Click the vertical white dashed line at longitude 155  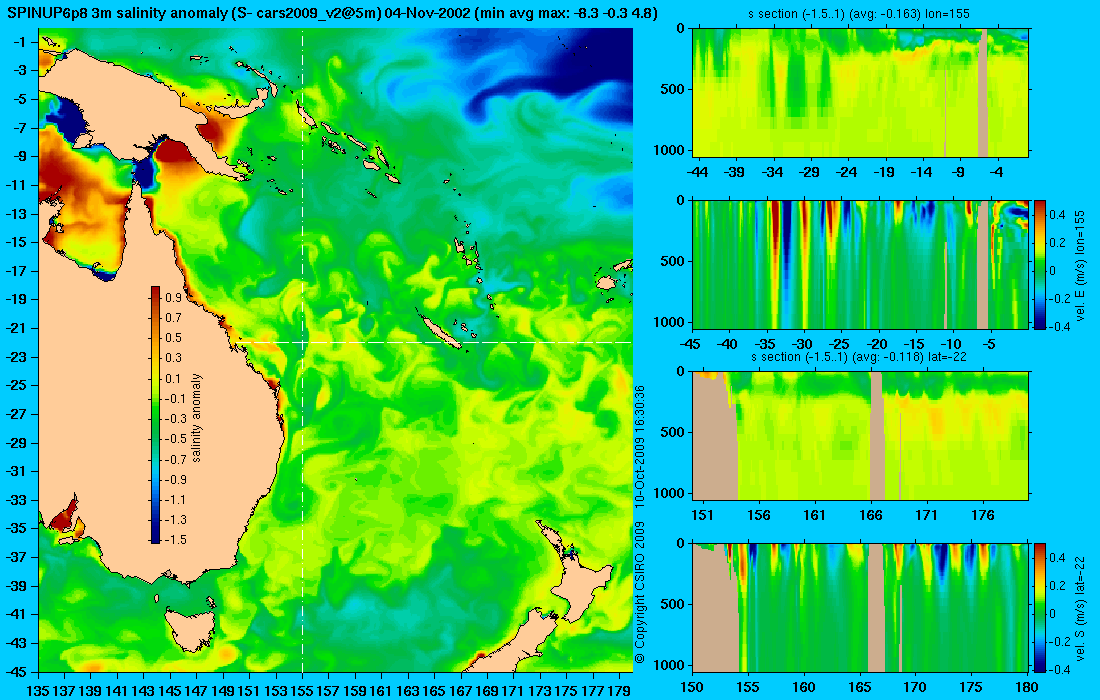pyautogui.click(x=302, y=351)
